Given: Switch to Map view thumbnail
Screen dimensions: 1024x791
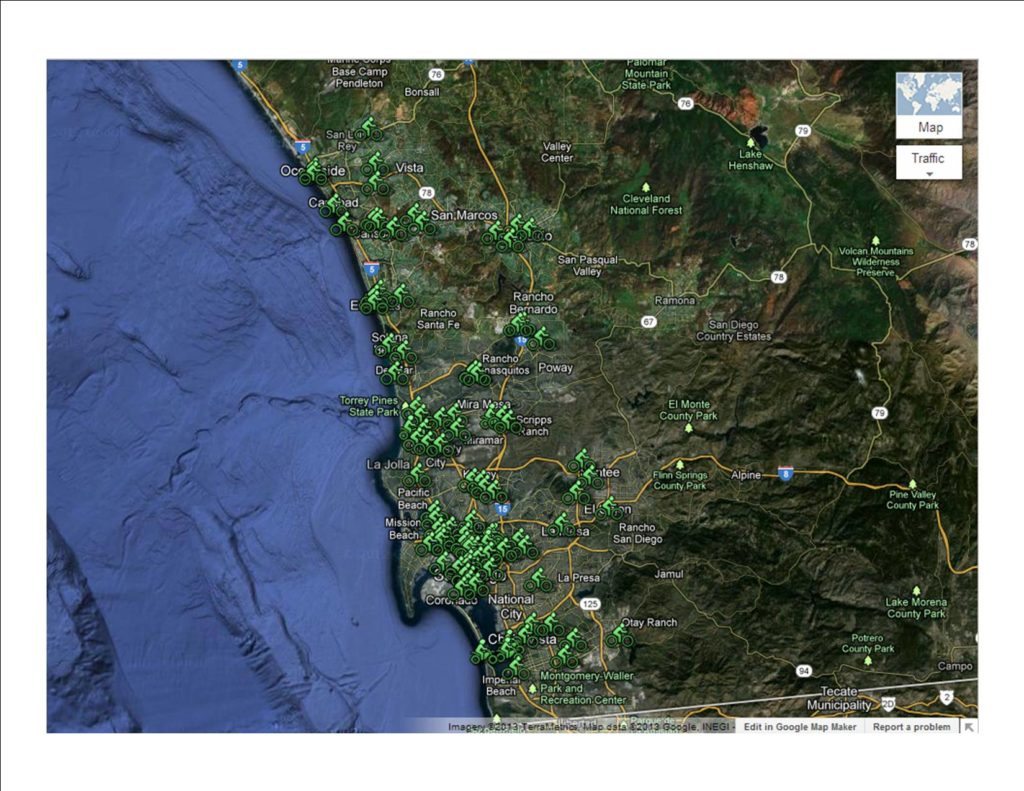Looking at the screenshot, I should click(929, 105).
